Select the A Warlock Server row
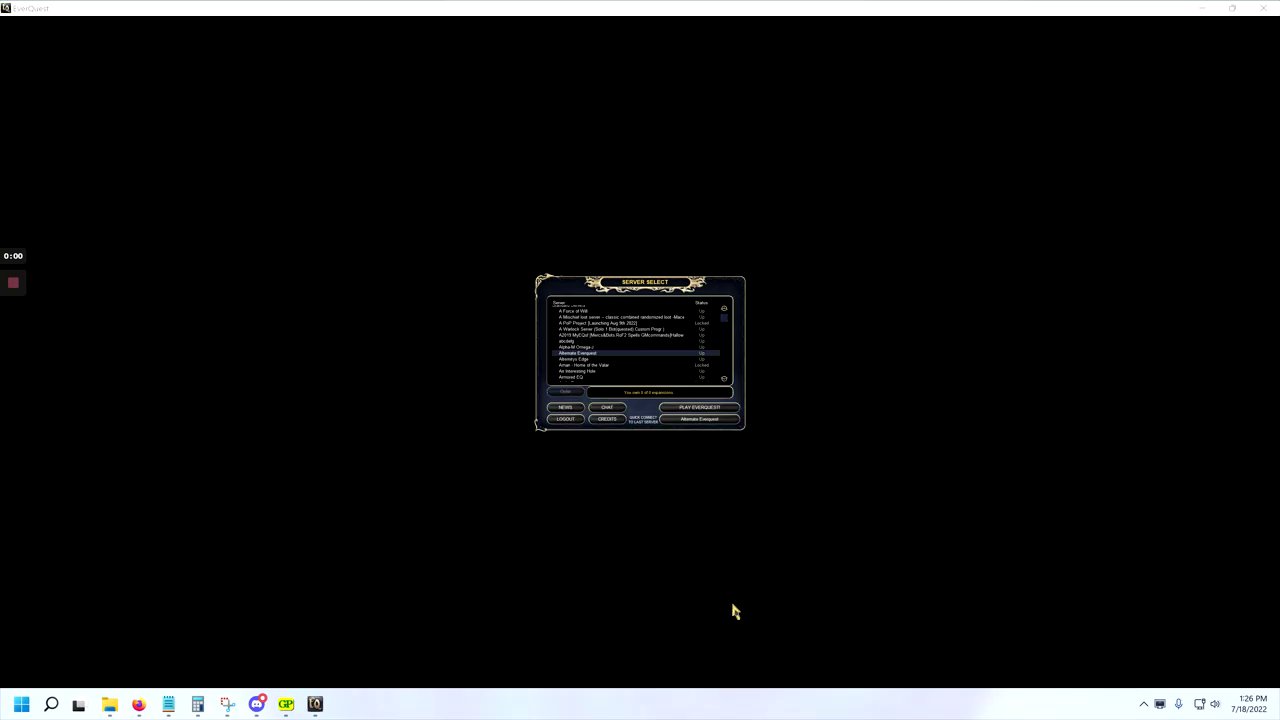This screenshot has width=1280, height=720. click(x=635, y=329)
